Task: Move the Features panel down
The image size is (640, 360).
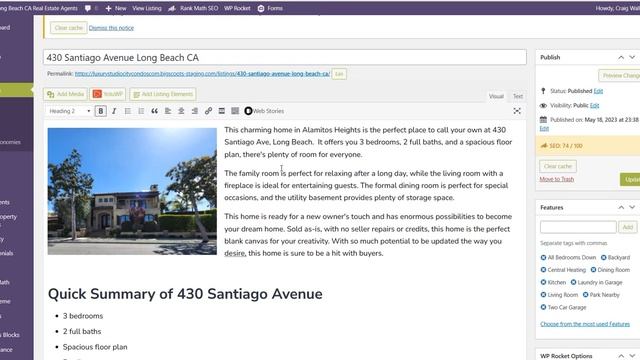Action: [632, 208]
